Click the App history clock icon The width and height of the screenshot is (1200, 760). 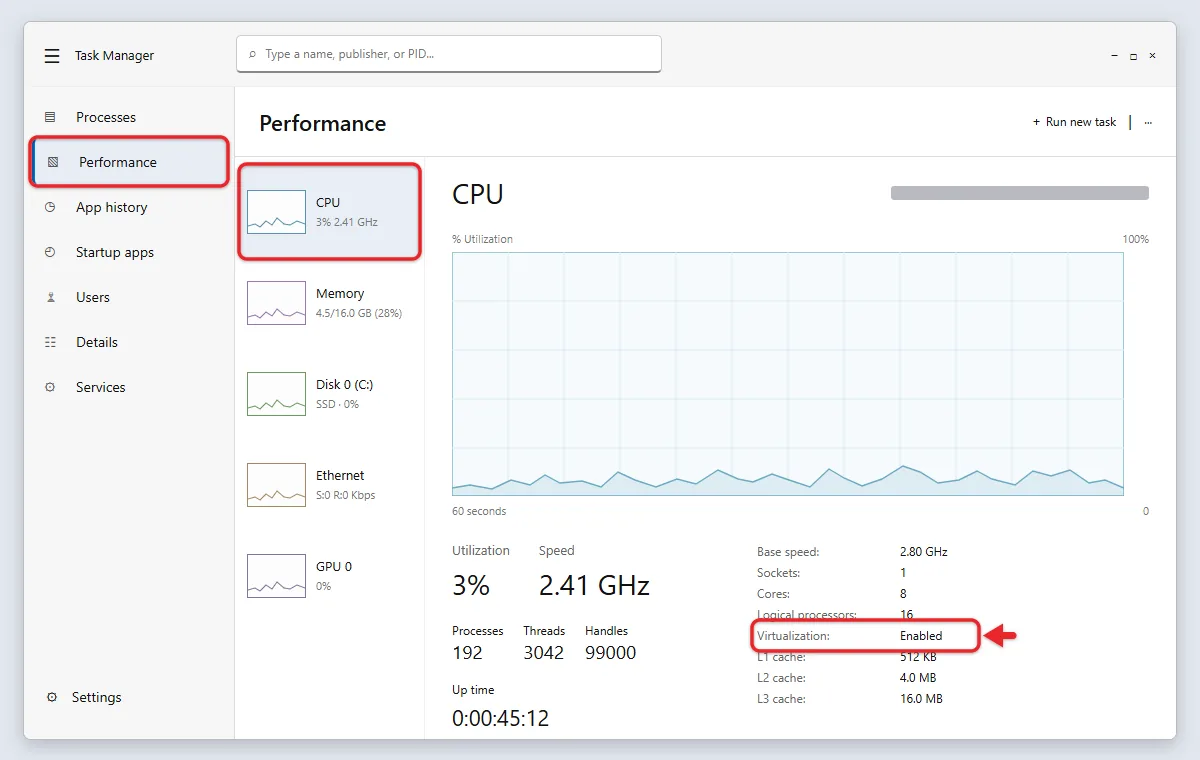(50, 207)
